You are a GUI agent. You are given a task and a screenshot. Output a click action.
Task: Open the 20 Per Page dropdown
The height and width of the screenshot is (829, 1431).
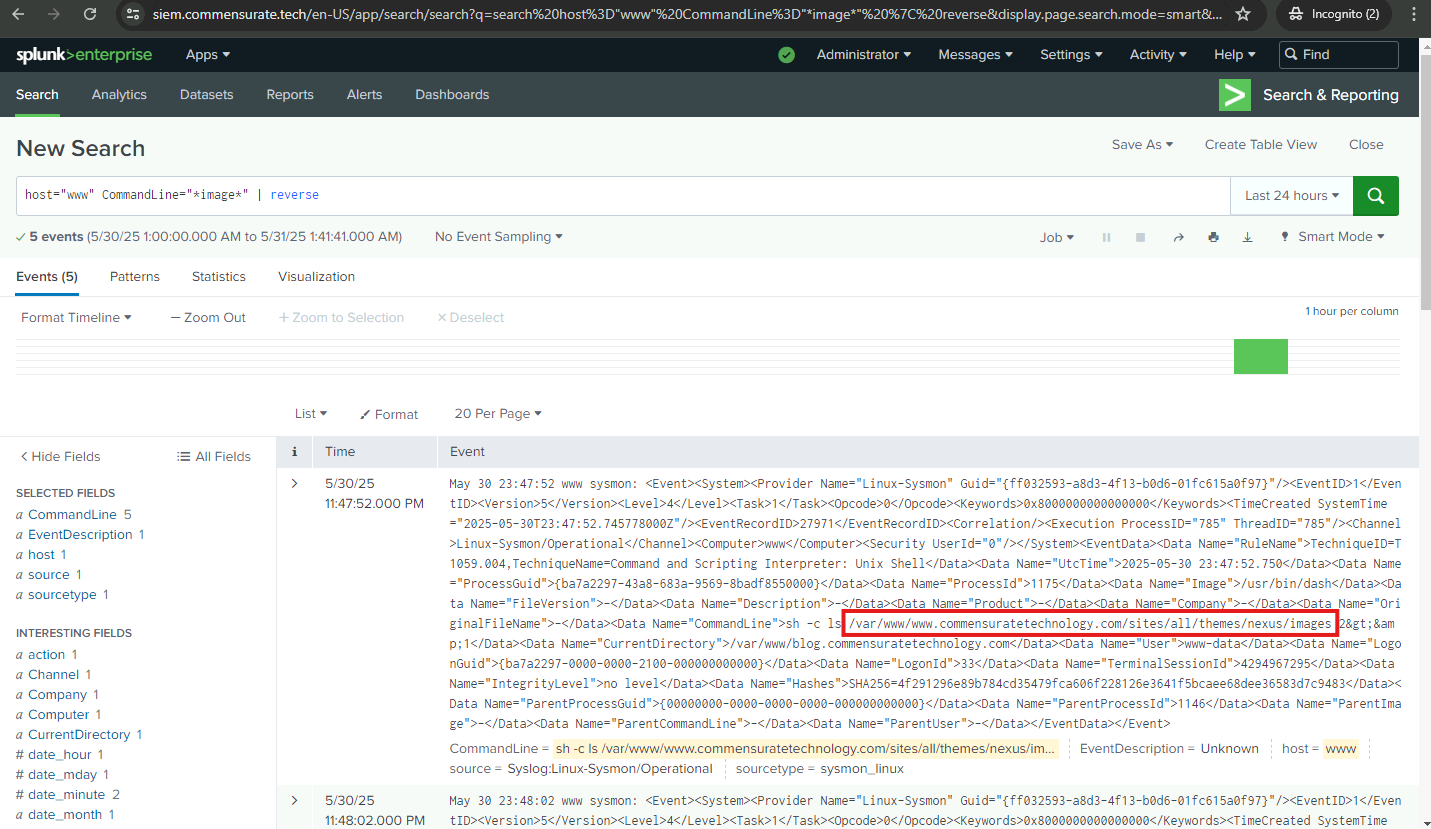(497, 414)
